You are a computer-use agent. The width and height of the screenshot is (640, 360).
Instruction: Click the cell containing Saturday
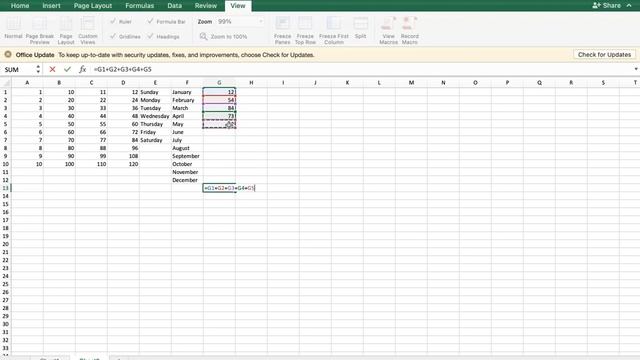(155, 140)
